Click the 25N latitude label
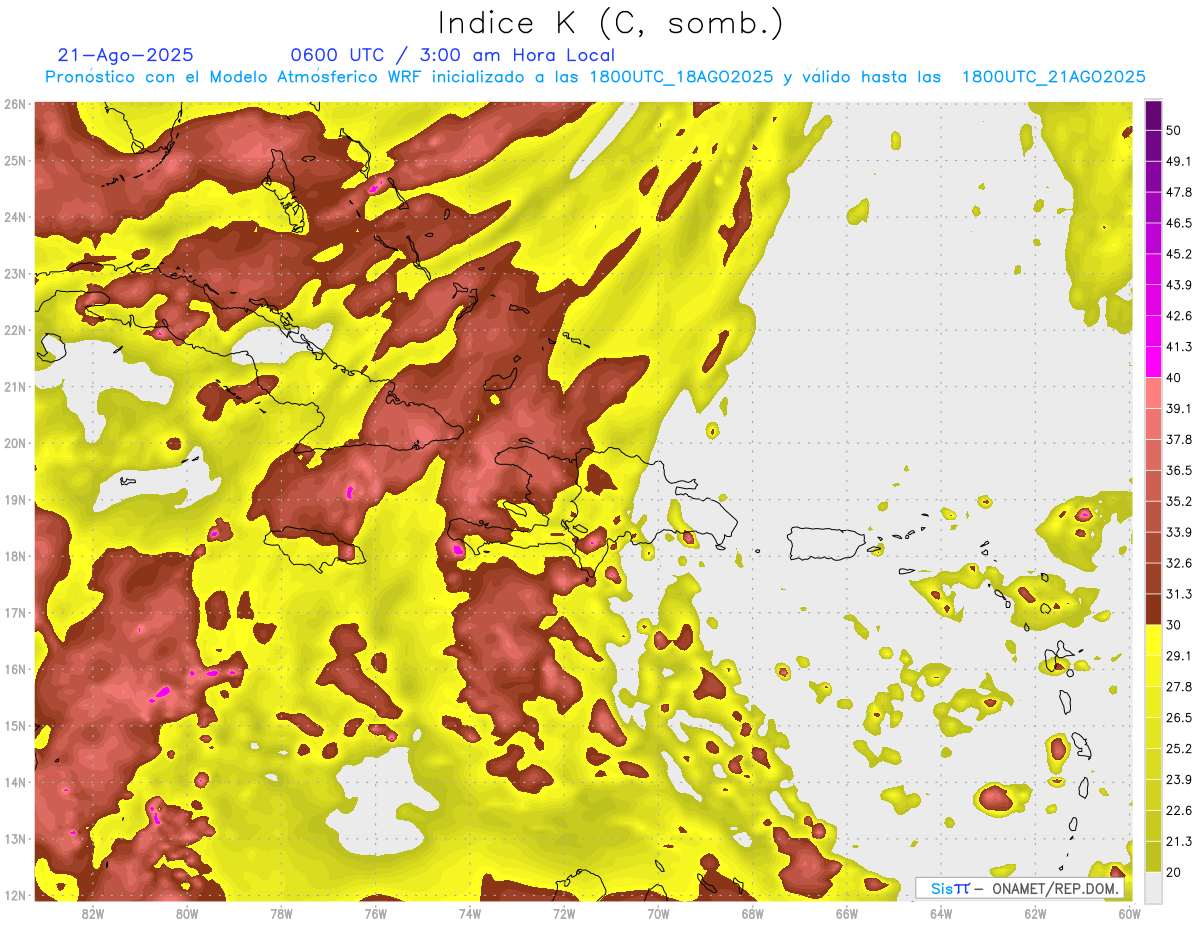Image resolution: width=1200 pixels, height=927 pixels. pos(15,161)
